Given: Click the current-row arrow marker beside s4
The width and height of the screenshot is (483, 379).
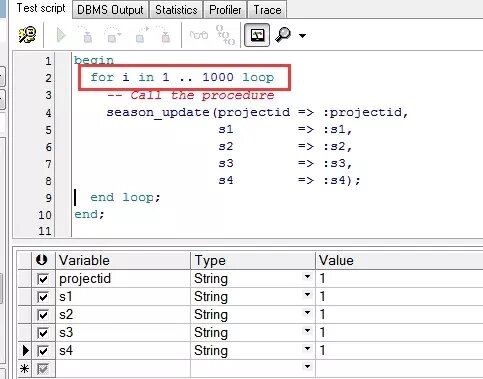Looking at the screenshot, I should point(25,351).
